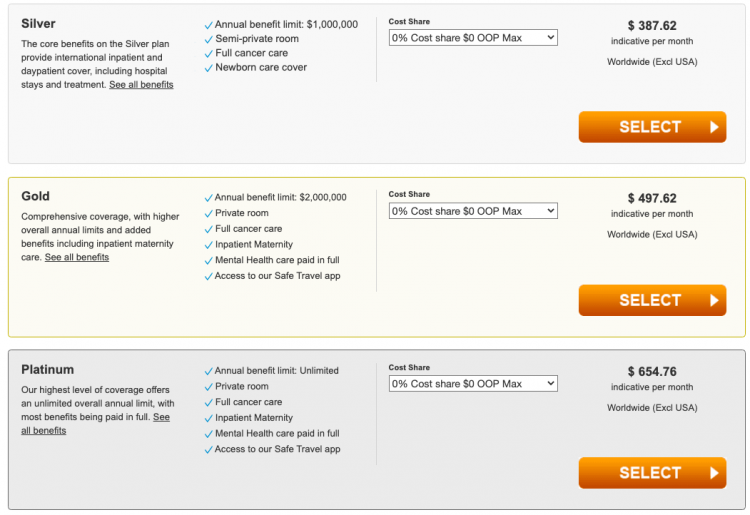750x515 pixels.
Task: Click arrow icon on Platinum SELECT button
Action: click(x=714, y=473)
